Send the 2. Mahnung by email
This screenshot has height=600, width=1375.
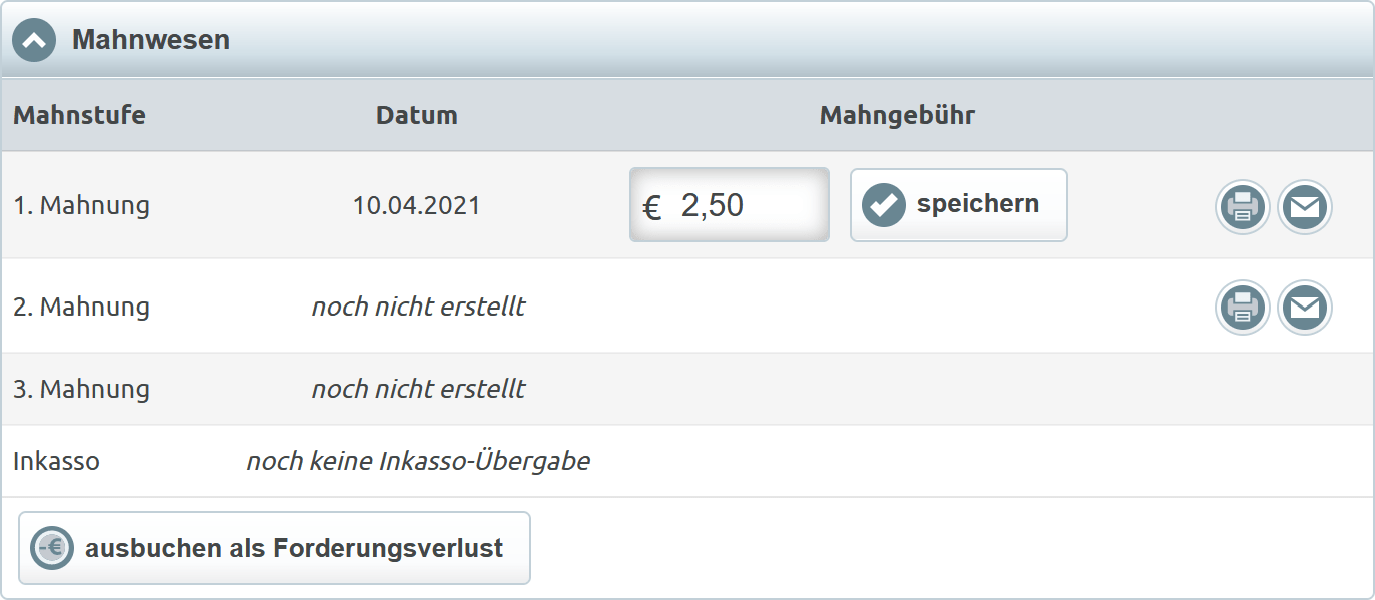coord(1305,307)
